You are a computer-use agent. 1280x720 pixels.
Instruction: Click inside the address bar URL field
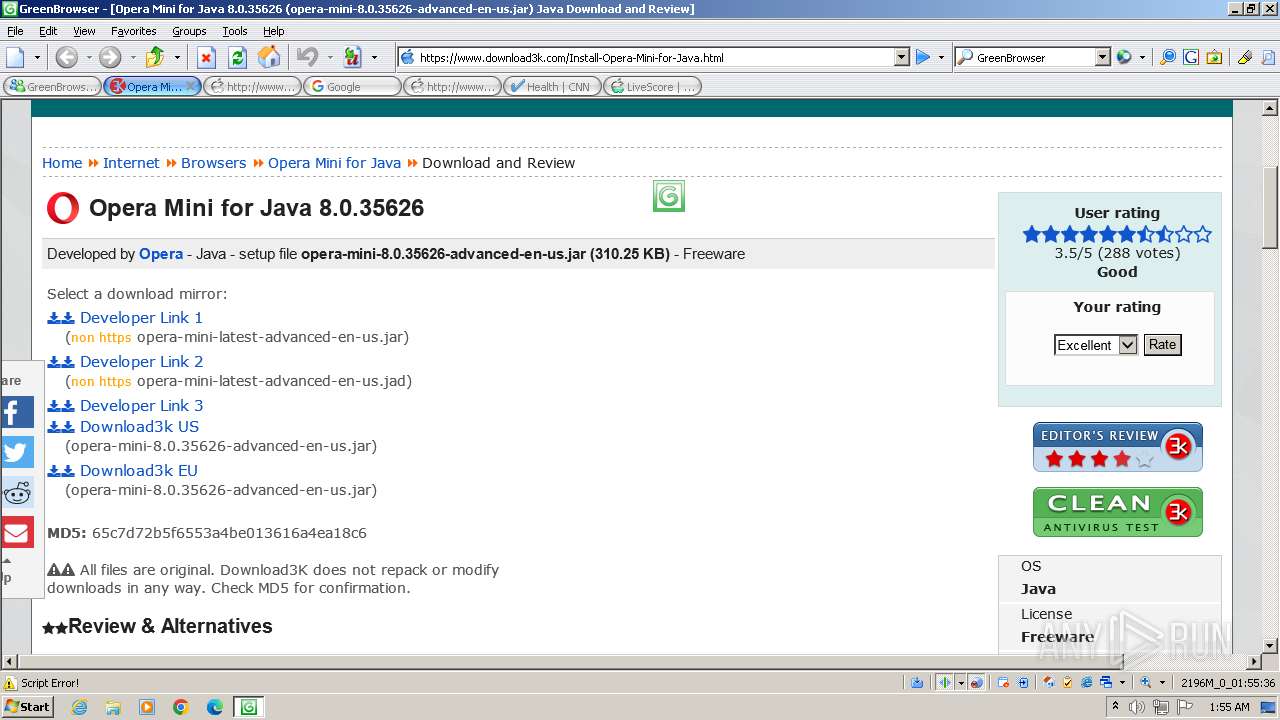click(x=655, y=58)
